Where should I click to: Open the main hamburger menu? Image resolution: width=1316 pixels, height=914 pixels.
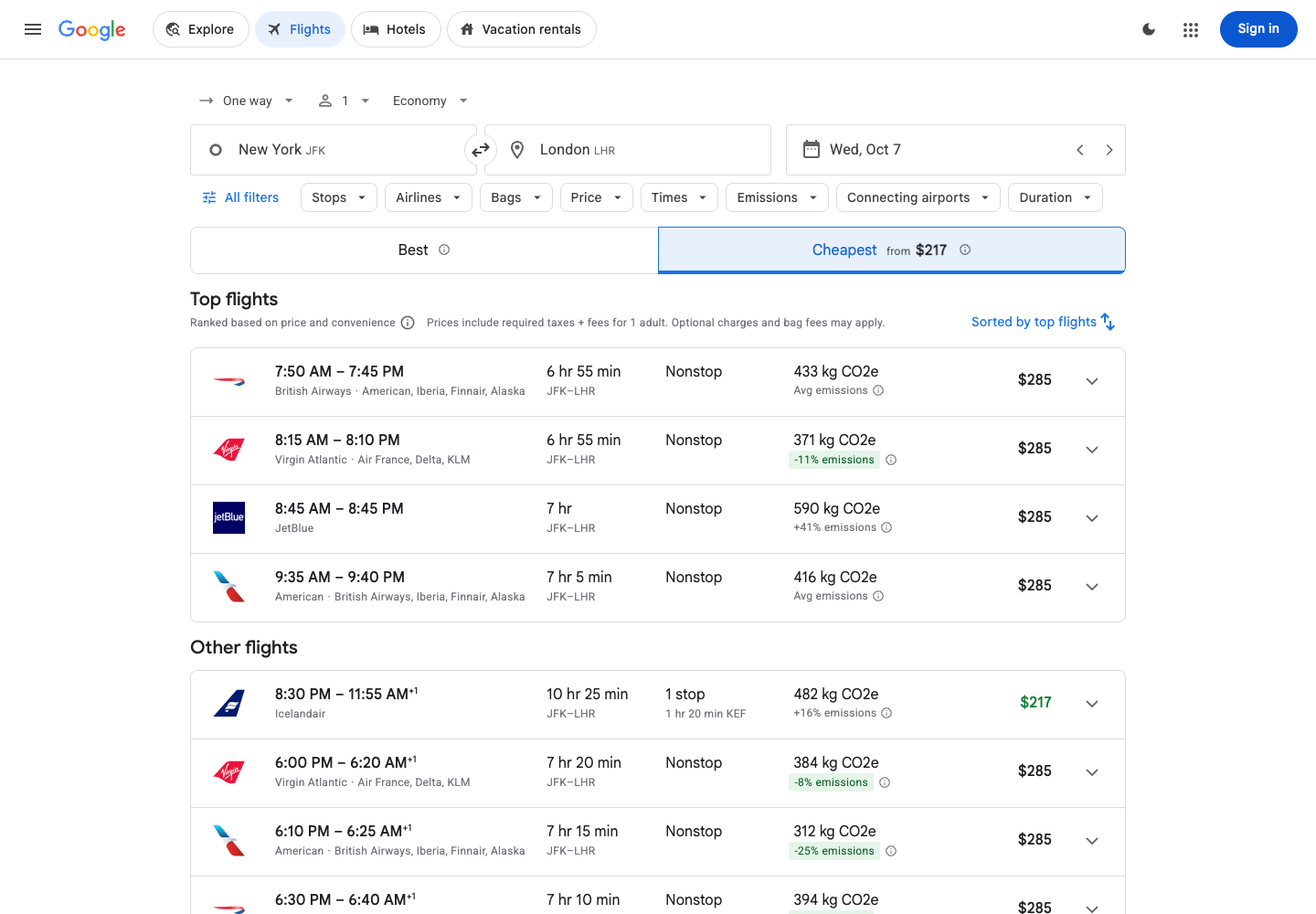[33, 29]
